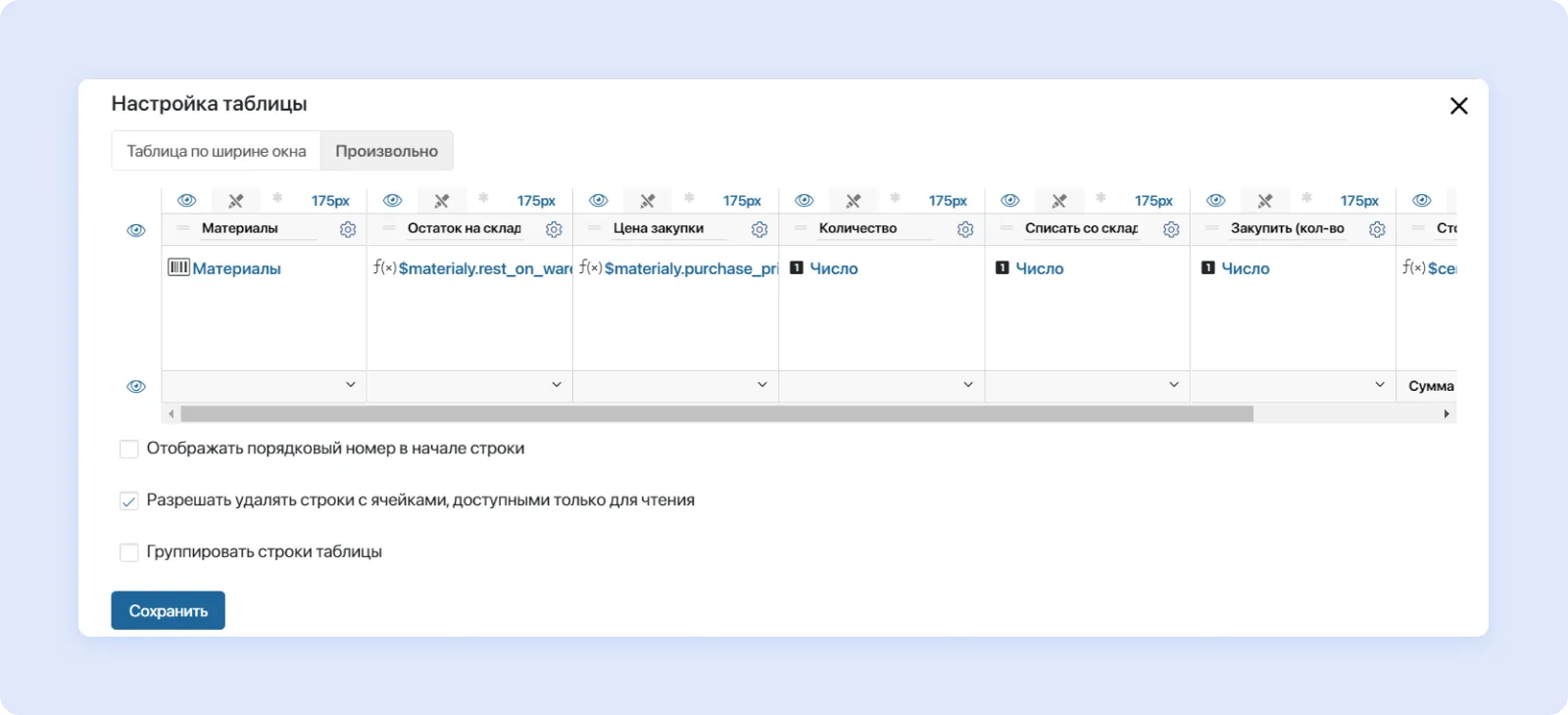Open gear settings for Закупить (кол-во) column
The height and width of the screenshot is (715, 1568).
pyautogui.click(x=1377, y=229)
